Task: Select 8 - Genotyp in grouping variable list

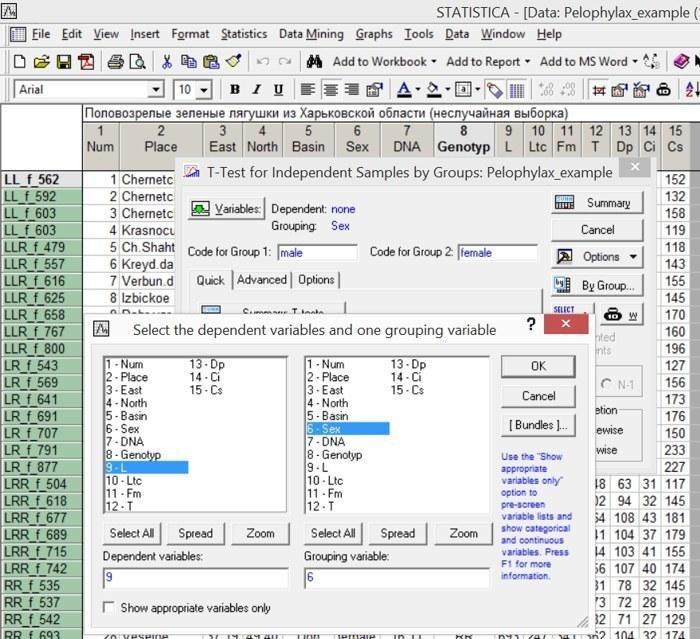Action: coord(334,455)
